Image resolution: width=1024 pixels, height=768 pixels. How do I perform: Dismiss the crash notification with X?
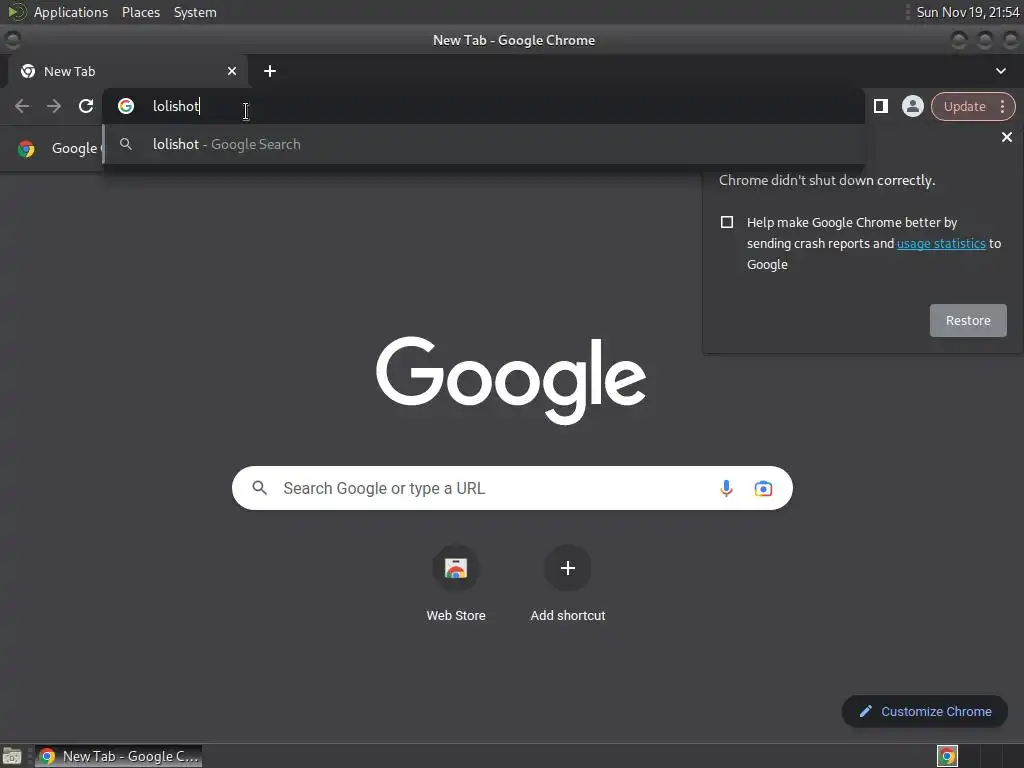click(x=1006, y=137)
